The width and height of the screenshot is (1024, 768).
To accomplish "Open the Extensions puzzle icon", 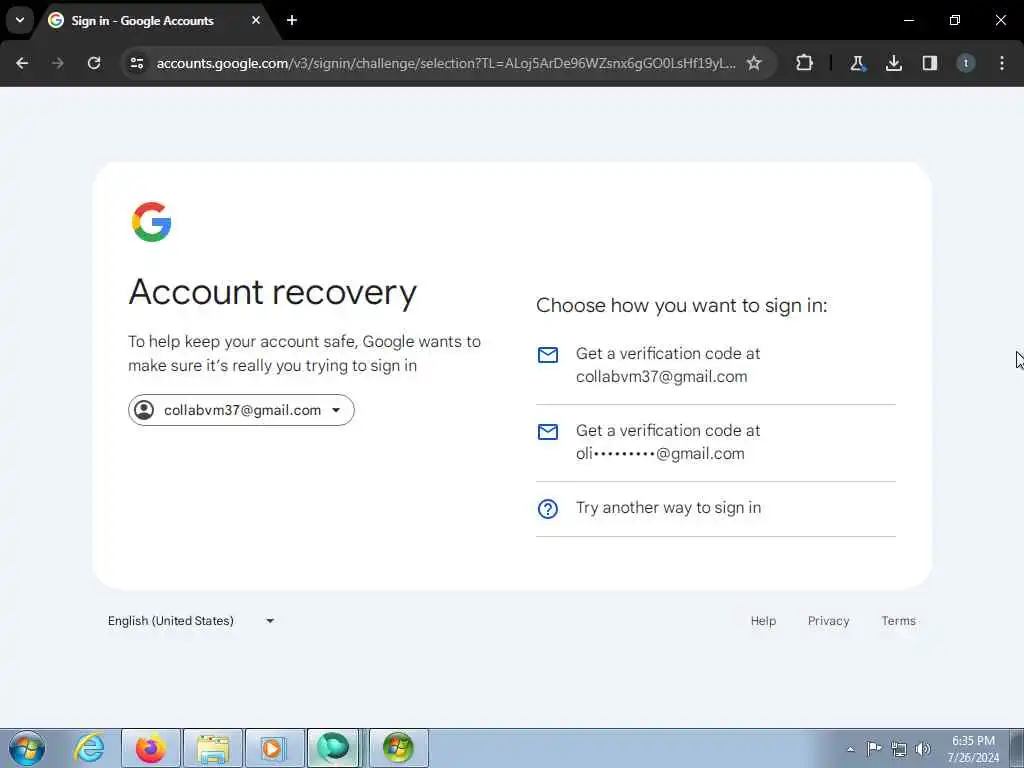I will pos(805,63).
